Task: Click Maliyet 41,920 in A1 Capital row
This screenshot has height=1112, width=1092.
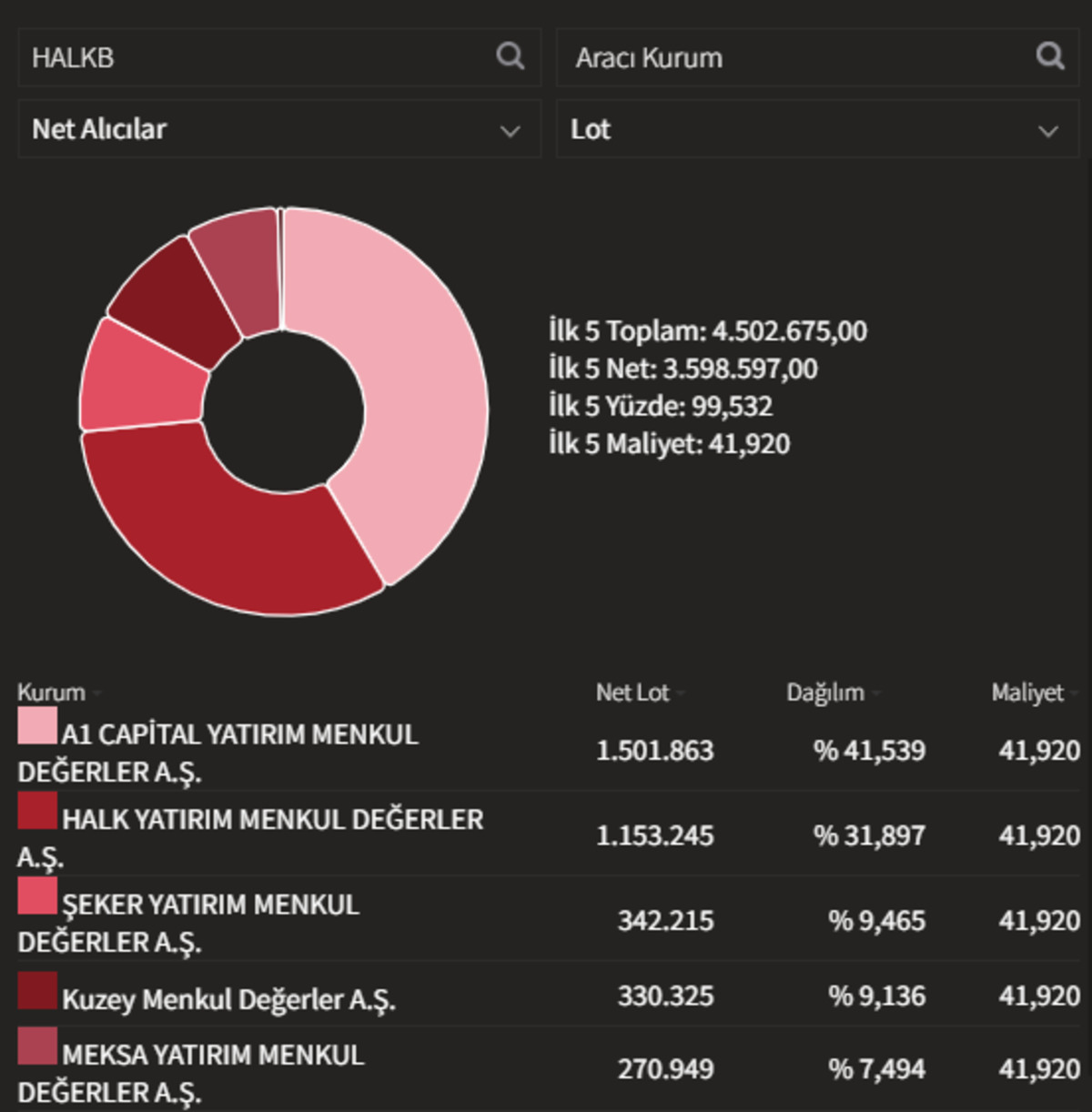Action: pyautogui.click(x=1039, y=751)
